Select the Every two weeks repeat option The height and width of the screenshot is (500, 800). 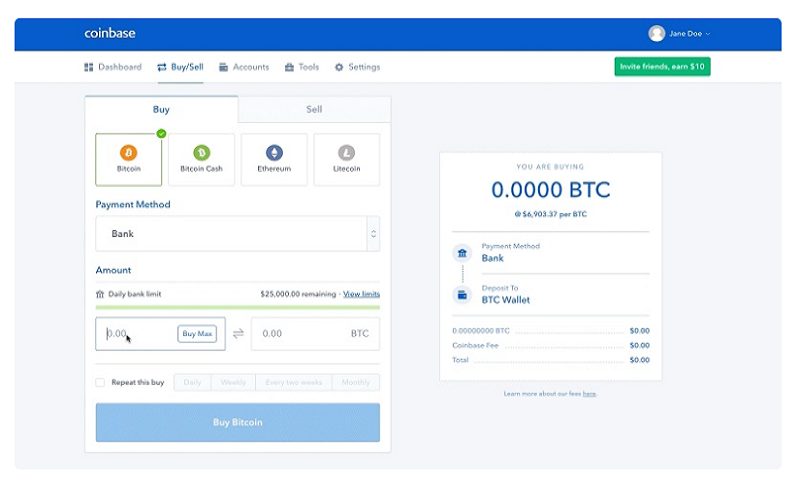point(294,382)
